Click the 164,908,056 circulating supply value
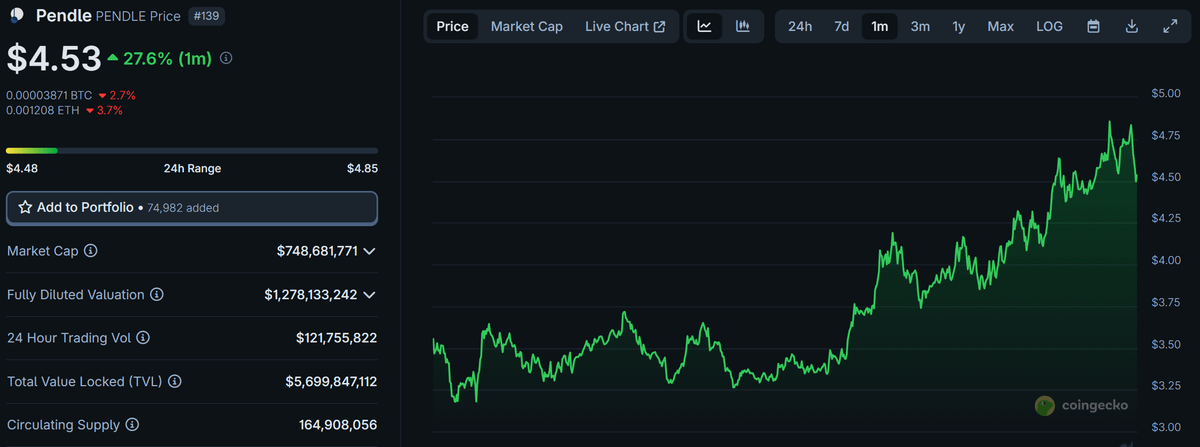This screenshot has width=1200, height=447. [x=338, y=425]
